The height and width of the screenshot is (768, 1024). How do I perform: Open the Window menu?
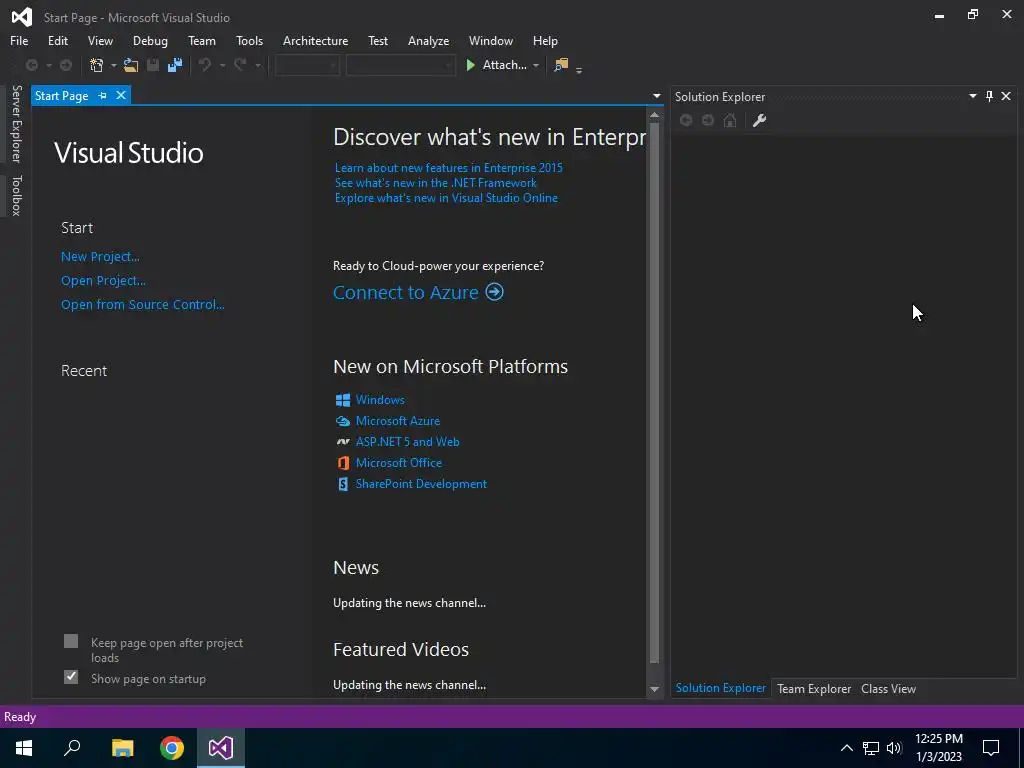(490, 40)
